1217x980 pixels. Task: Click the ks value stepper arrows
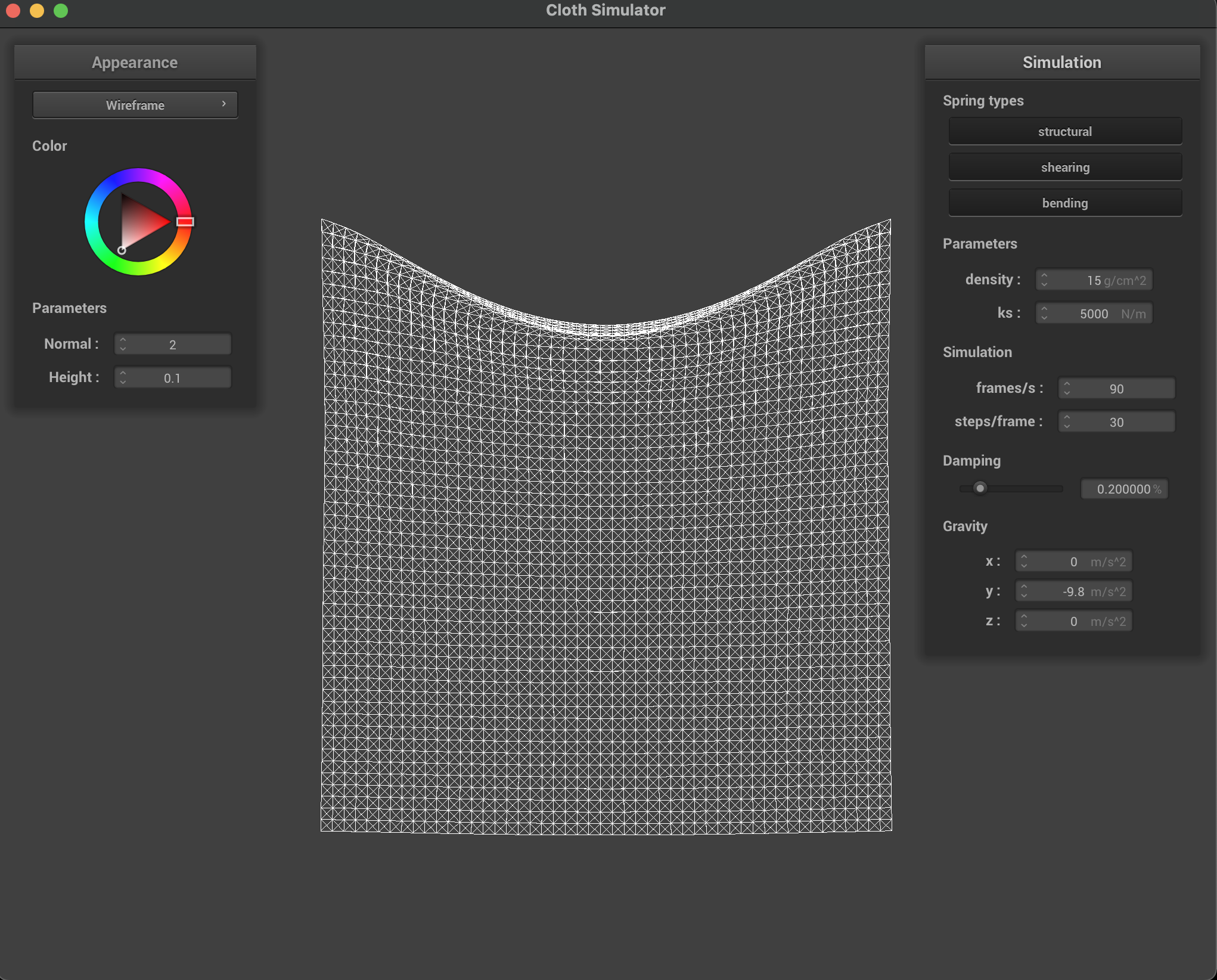[1044, 313]
